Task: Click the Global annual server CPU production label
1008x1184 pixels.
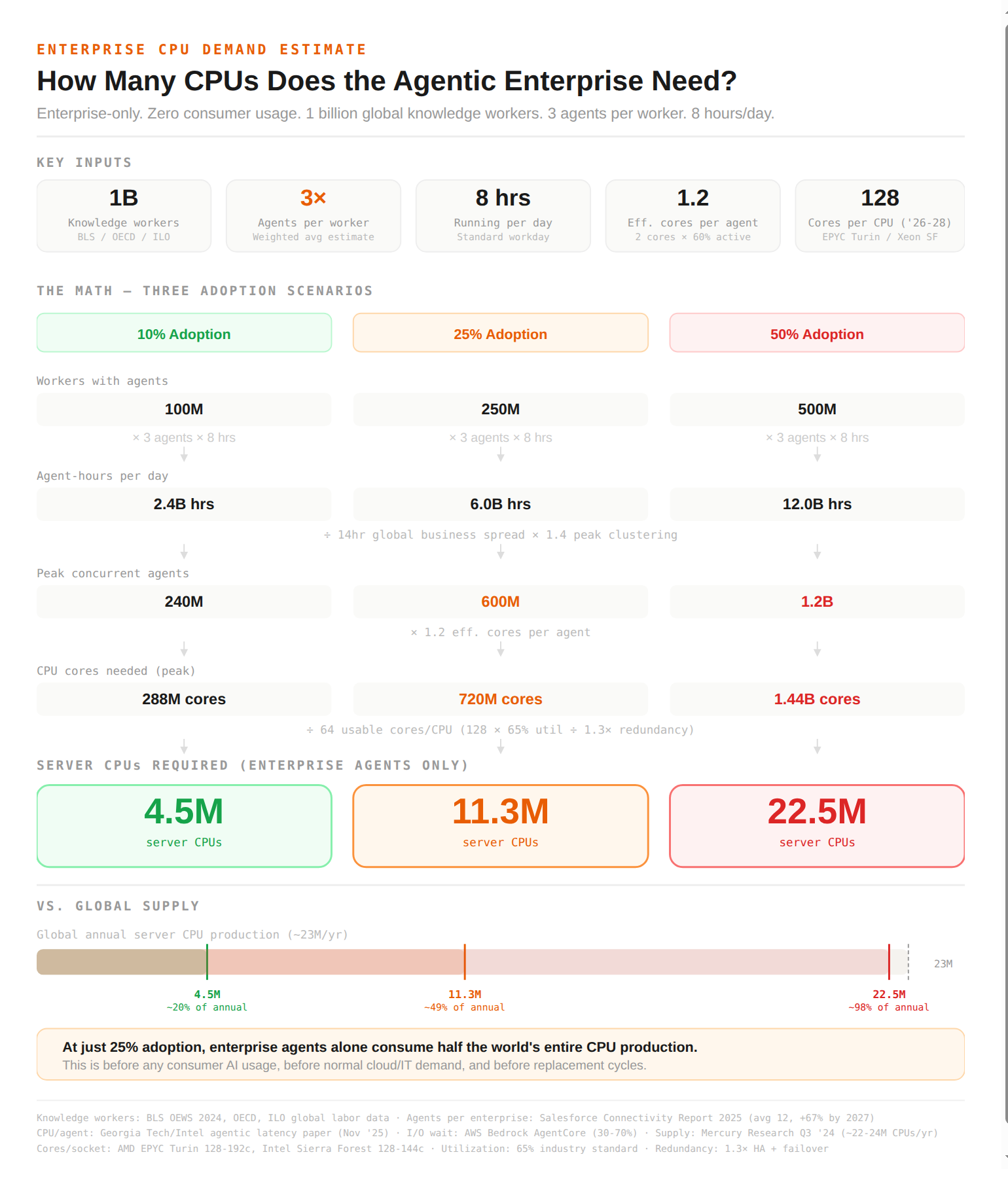Action: (x=192, y=935)
